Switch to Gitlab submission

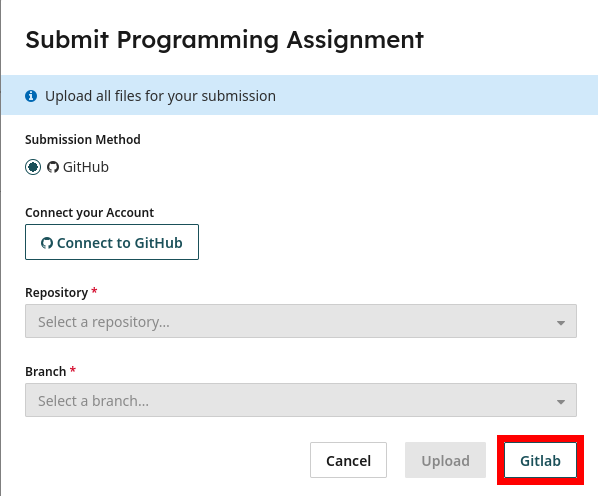(540, 460)
